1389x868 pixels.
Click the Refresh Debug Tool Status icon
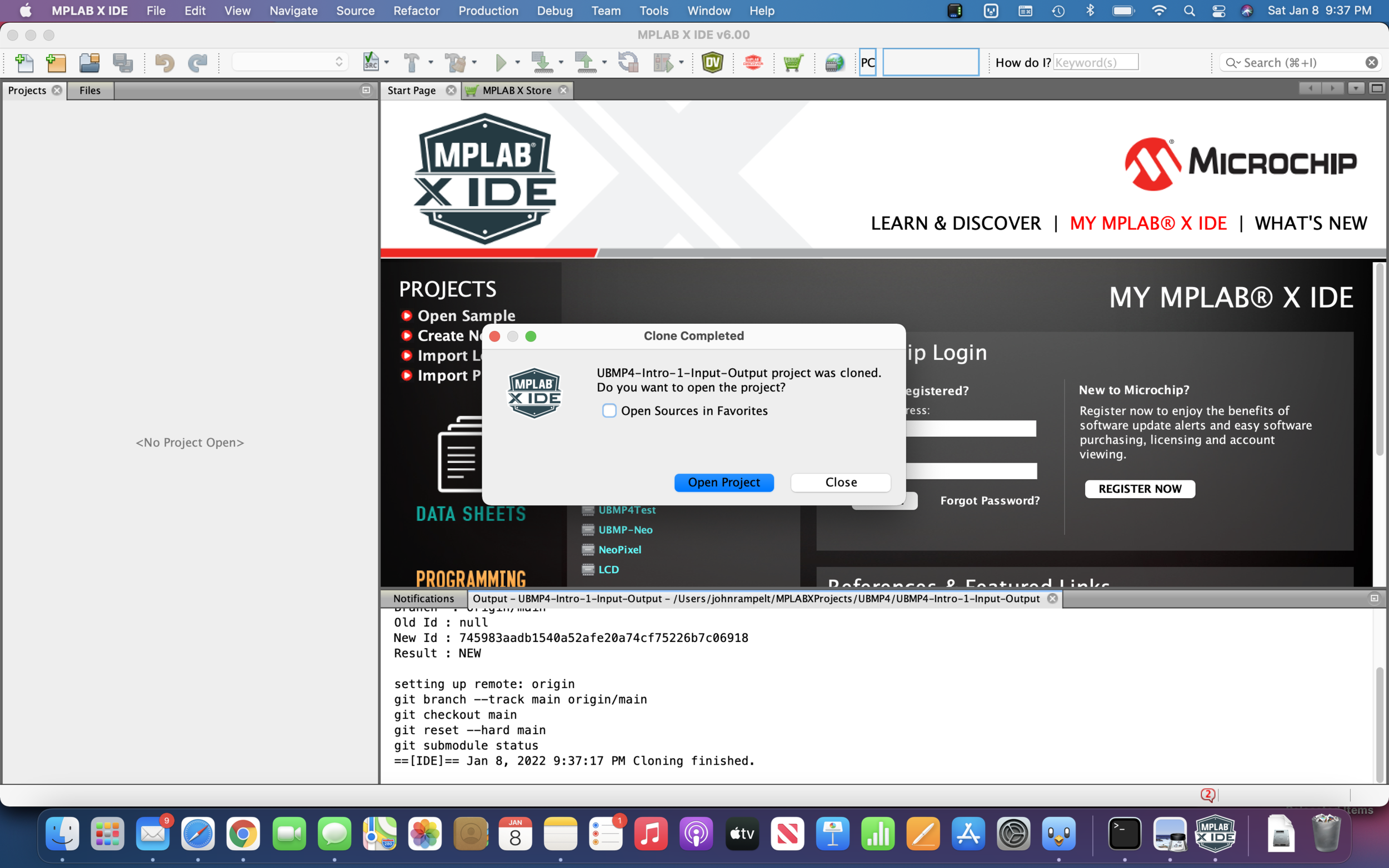pyautogui.click(x=628, y=63)
